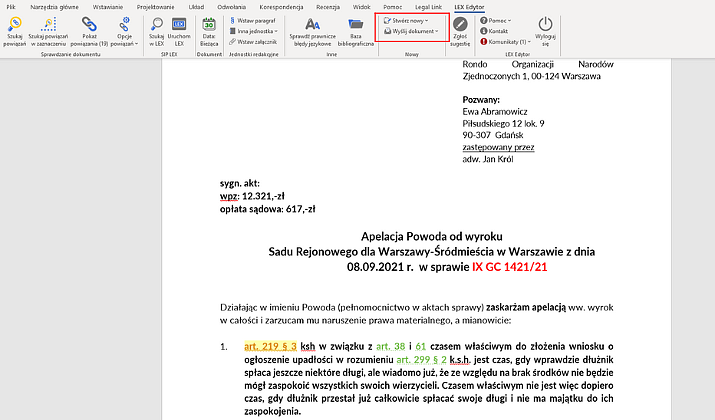The image size is (715, 420).
Task: Click the Wstaw paragraf button
Action: 253,21
